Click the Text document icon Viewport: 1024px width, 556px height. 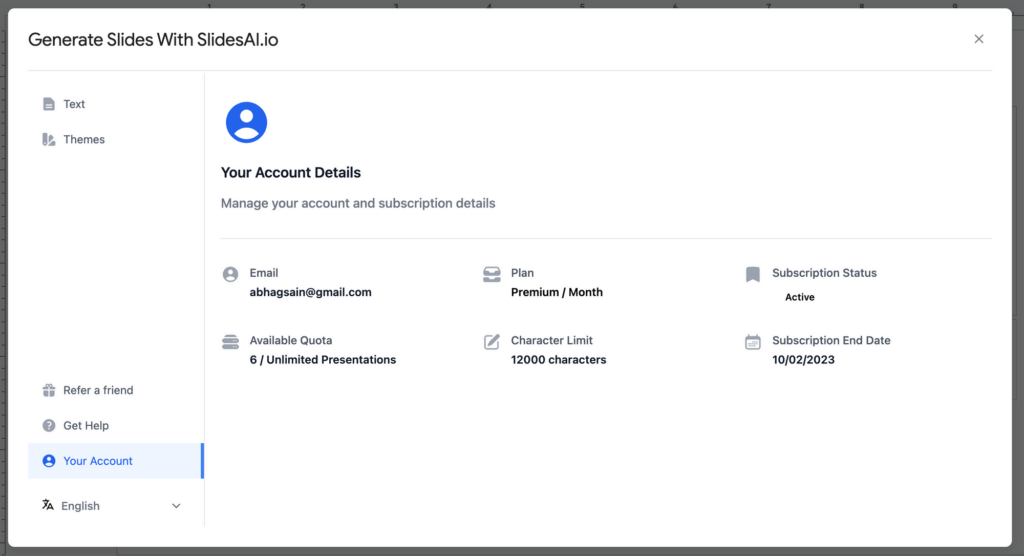click(49, 104)
